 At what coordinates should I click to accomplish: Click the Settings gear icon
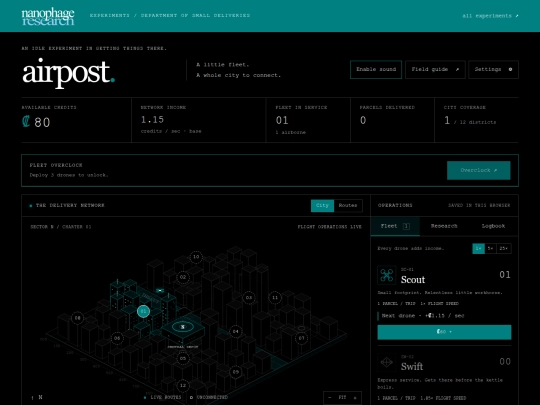pos(510,69)
